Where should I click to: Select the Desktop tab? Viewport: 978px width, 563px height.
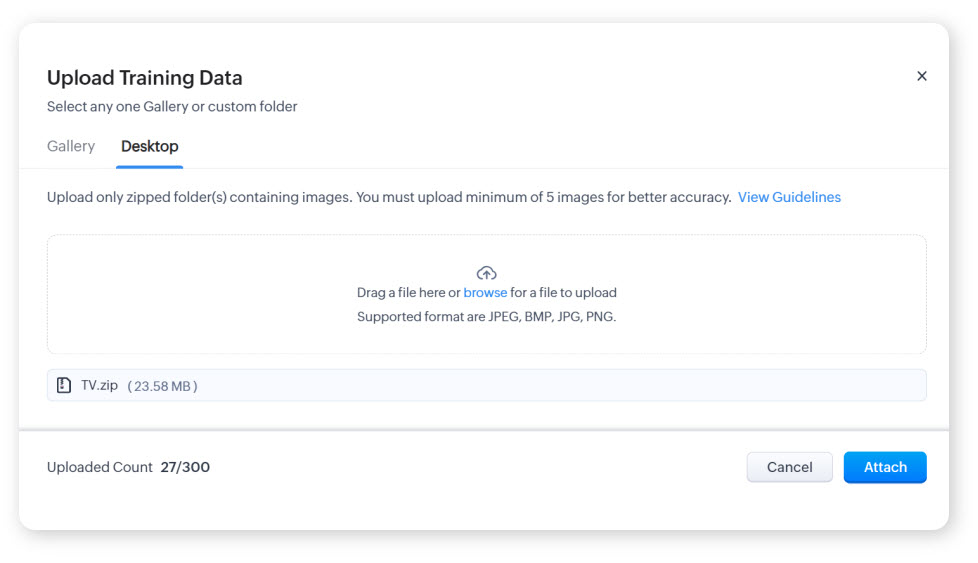[x=150, y=146]
